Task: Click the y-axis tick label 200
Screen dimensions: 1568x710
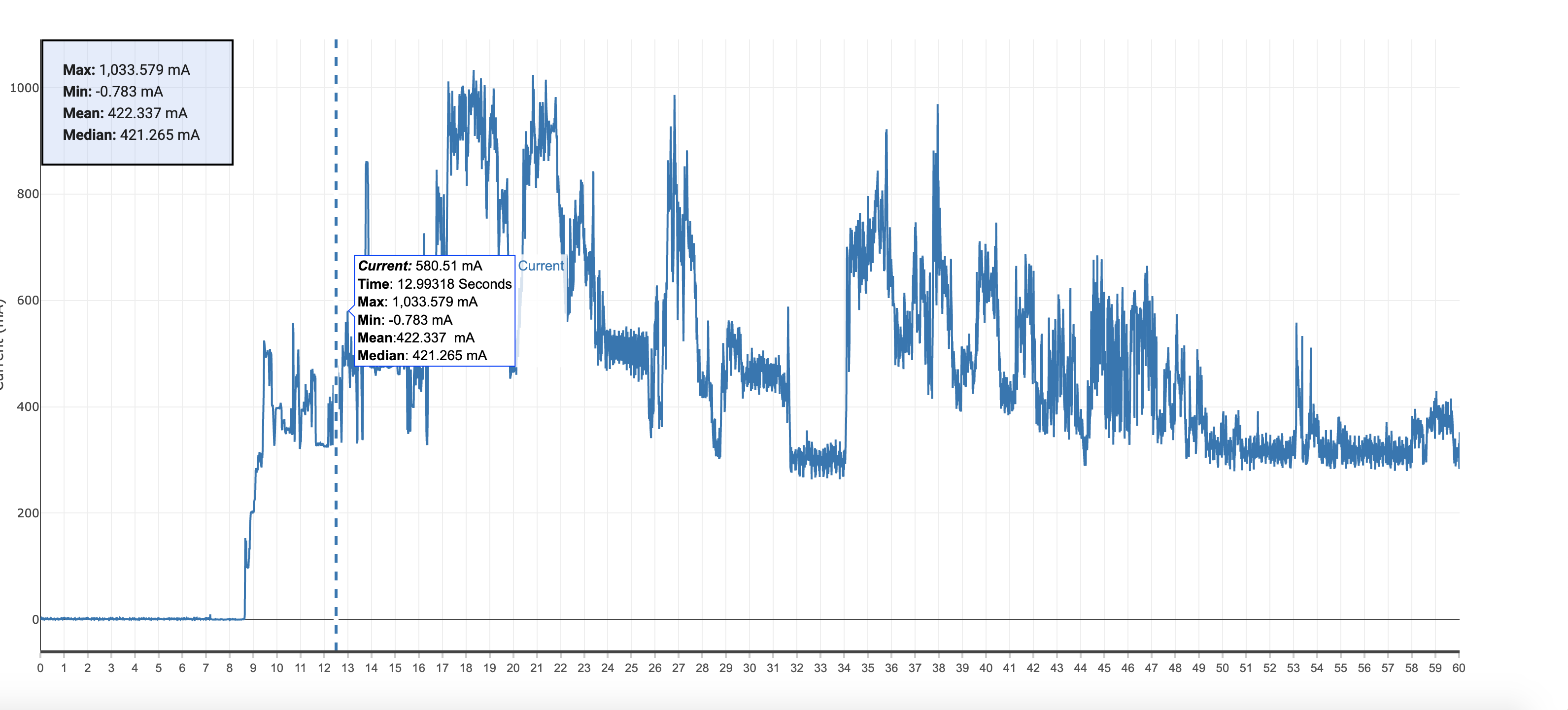Action: click(28, 513)
